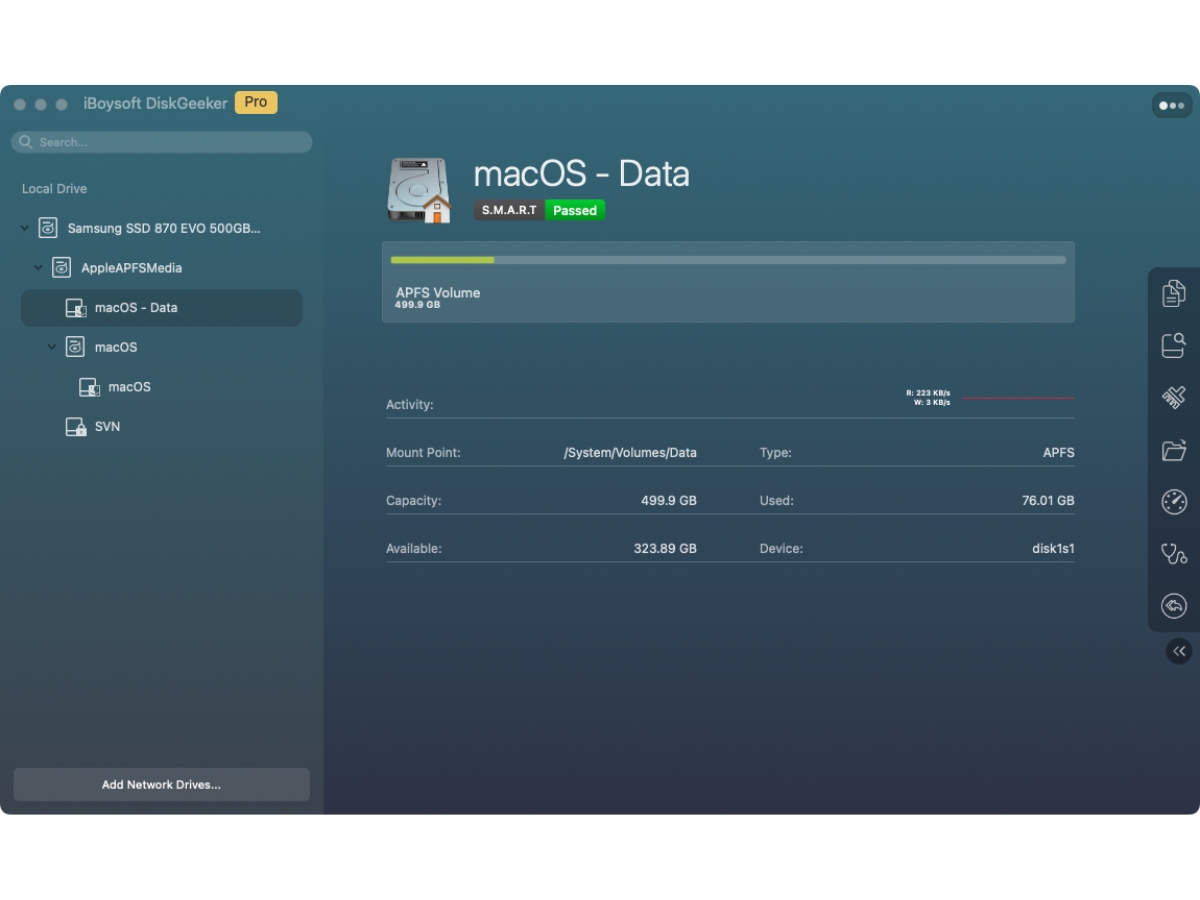Select the macOS volume nested under macOS
1200x900 pixels.
(130, 387)
